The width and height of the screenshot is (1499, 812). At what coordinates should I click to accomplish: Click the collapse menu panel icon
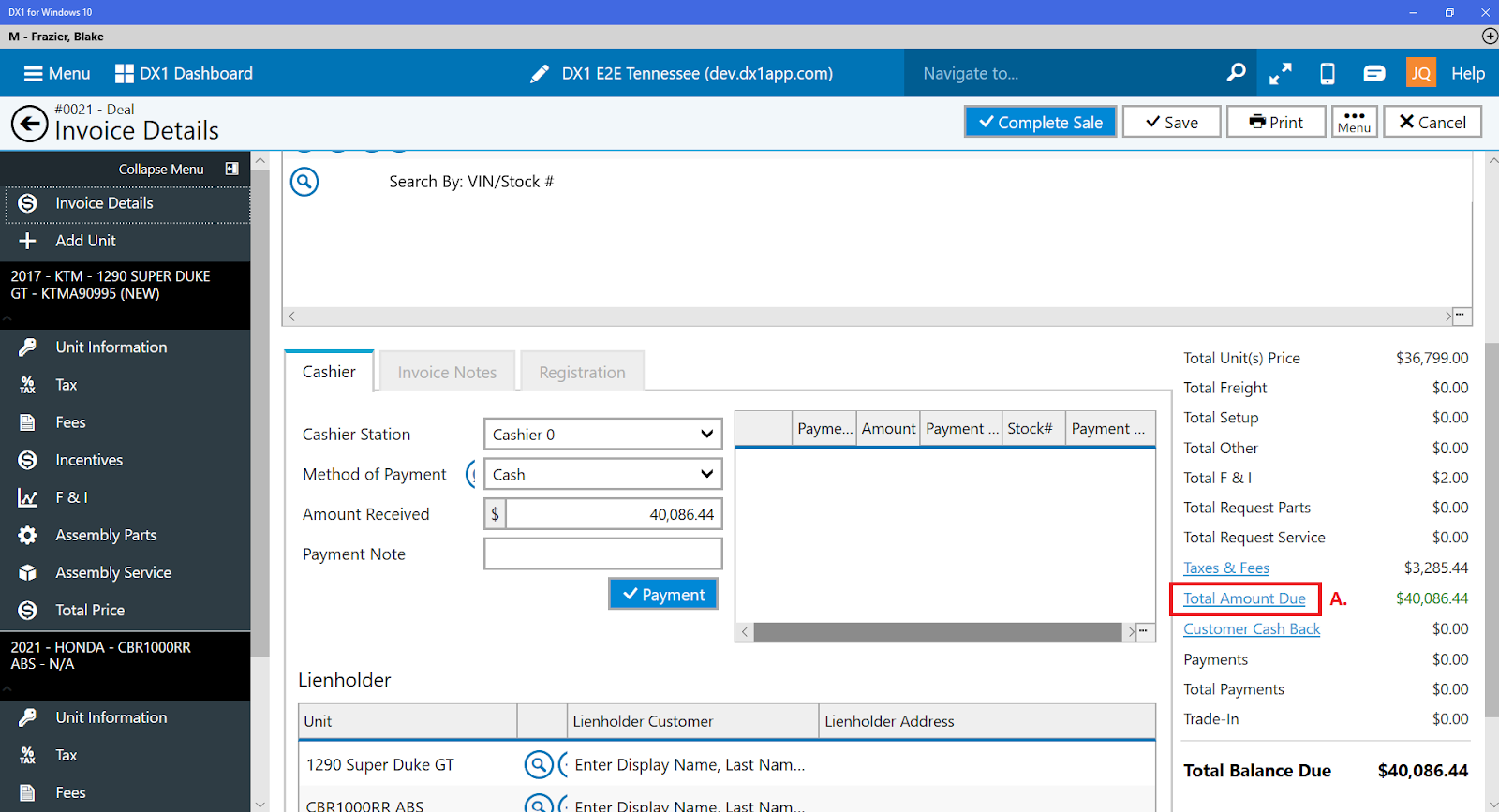(231, 169)
